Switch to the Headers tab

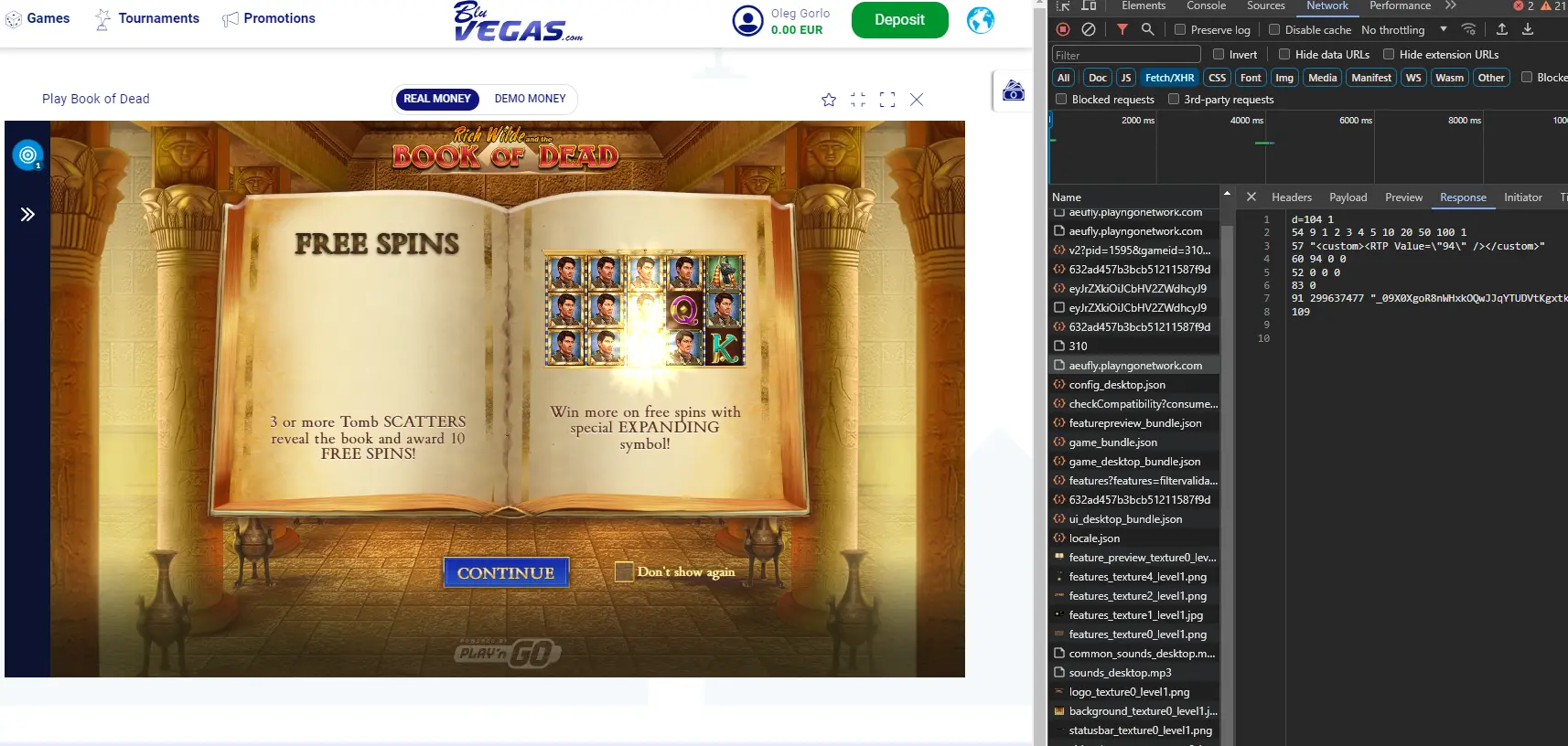(x=1292, y=197)
